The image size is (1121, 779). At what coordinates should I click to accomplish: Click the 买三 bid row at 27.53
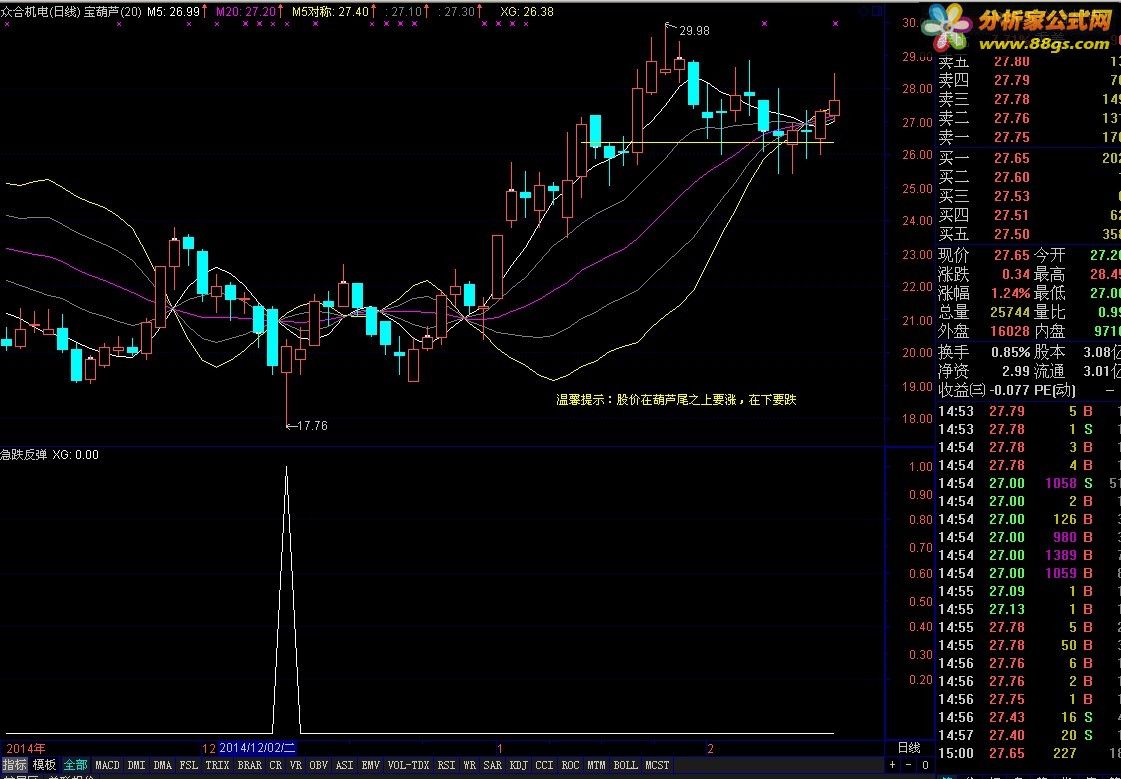pyautogui.click(x=1028, y=196)
